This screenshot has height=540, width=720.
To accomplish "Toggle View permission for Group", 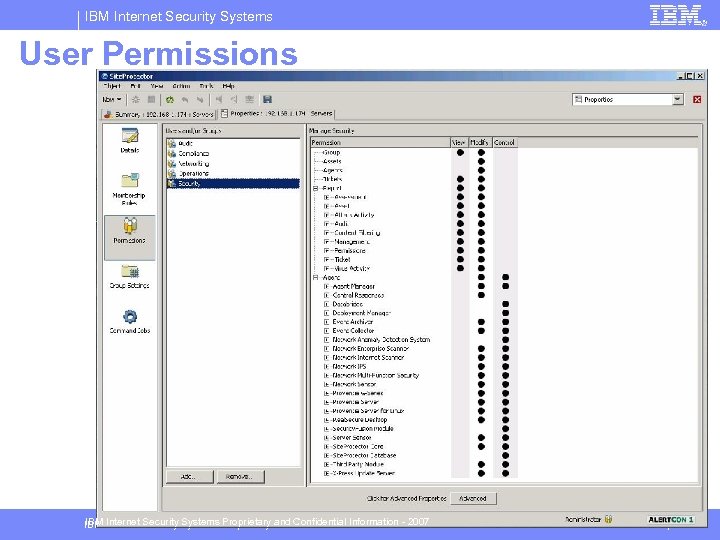I will pyautogui.click(x=460, y=152).
